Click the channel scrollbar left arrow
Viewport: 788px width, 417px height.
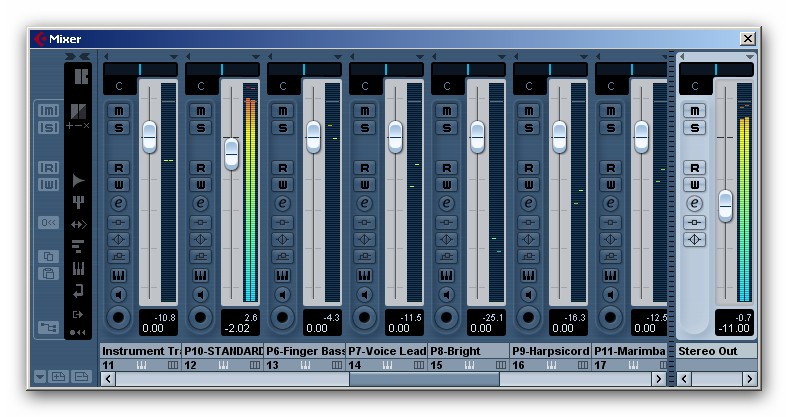click(x=108, y=379)
